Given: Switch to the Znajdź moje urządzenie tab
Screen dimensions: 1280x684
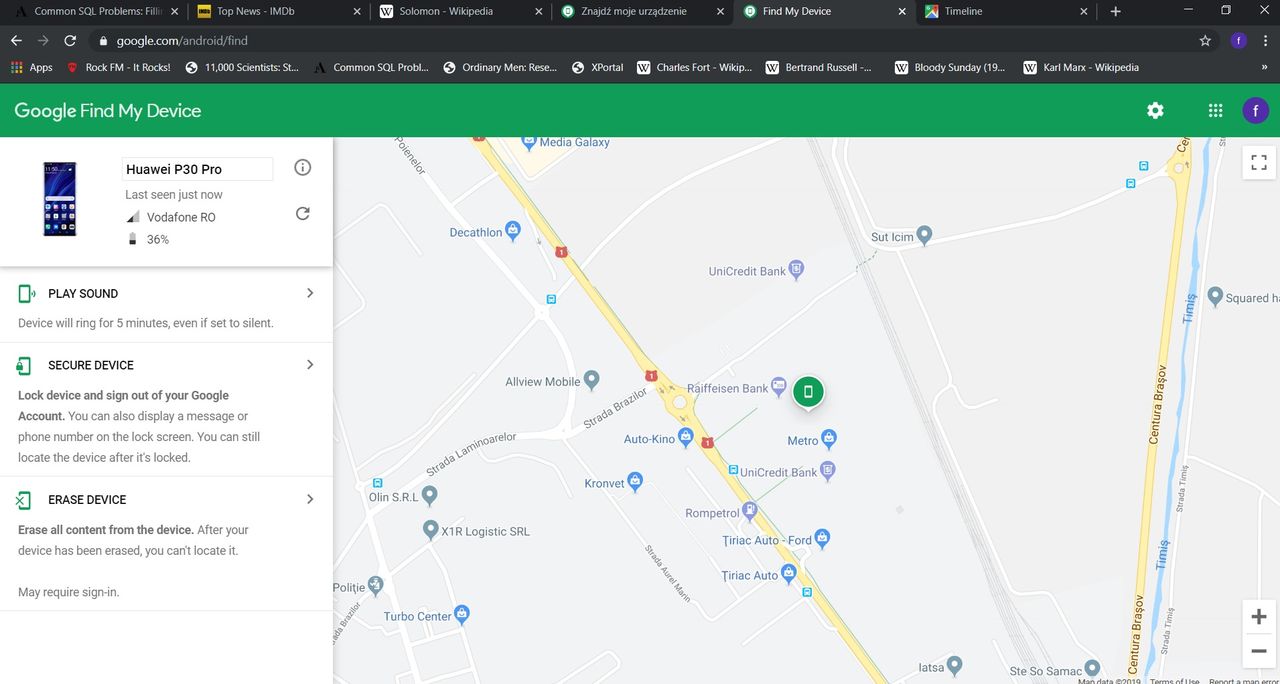Looking at the screenshot, I should pos(642,12).
